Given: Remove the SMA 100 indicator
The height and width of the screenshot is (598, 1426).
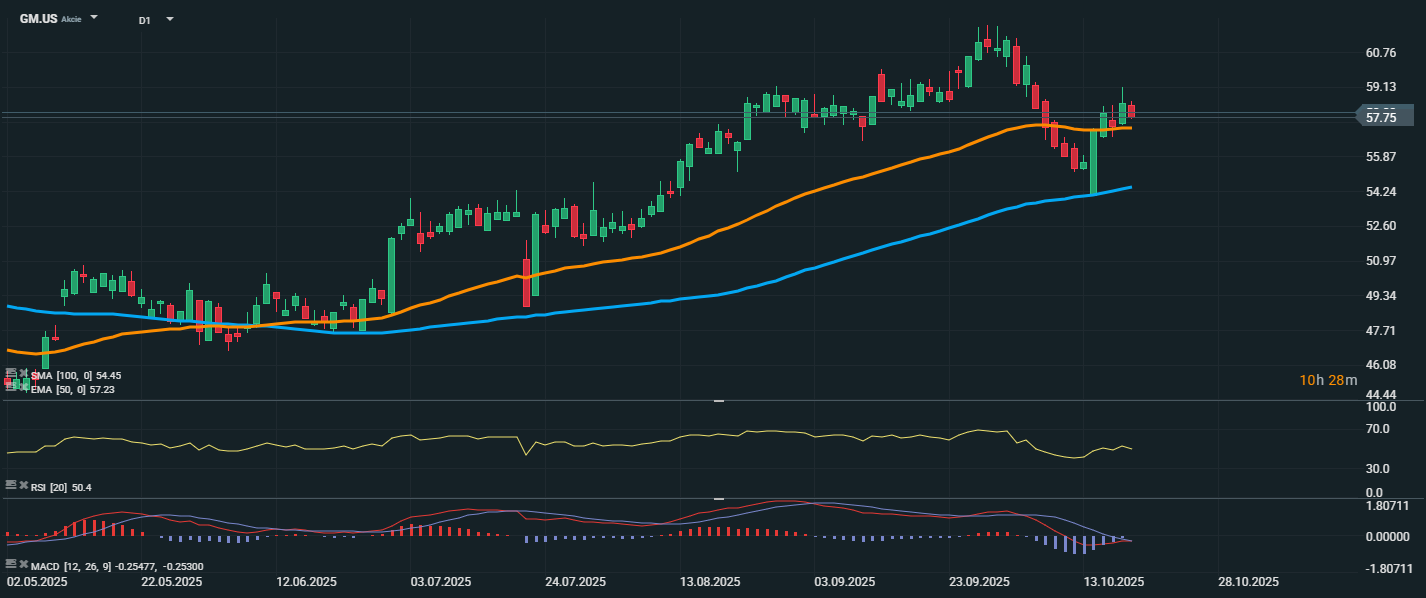Looking at the screenshot, I should tap(23, 373).
